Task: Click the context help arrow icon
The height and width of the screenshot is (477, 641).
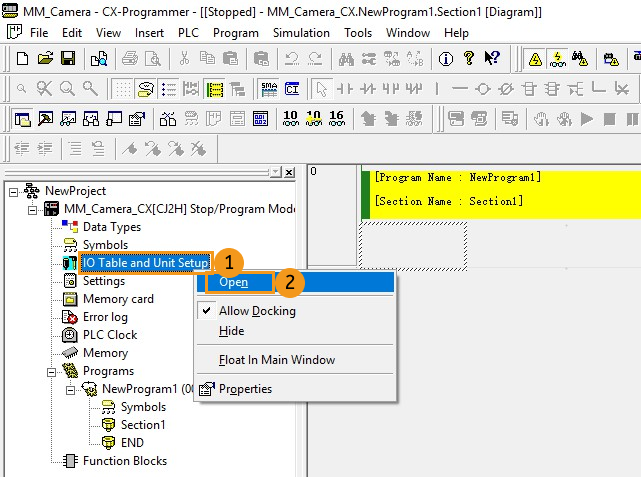Action: point(492,59)
